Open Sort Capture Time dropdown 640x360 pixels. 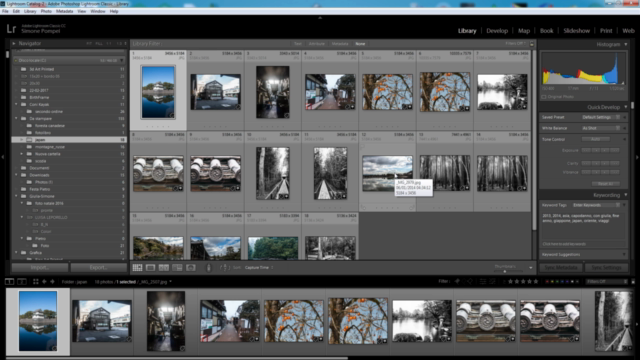(x=259, y=268)
